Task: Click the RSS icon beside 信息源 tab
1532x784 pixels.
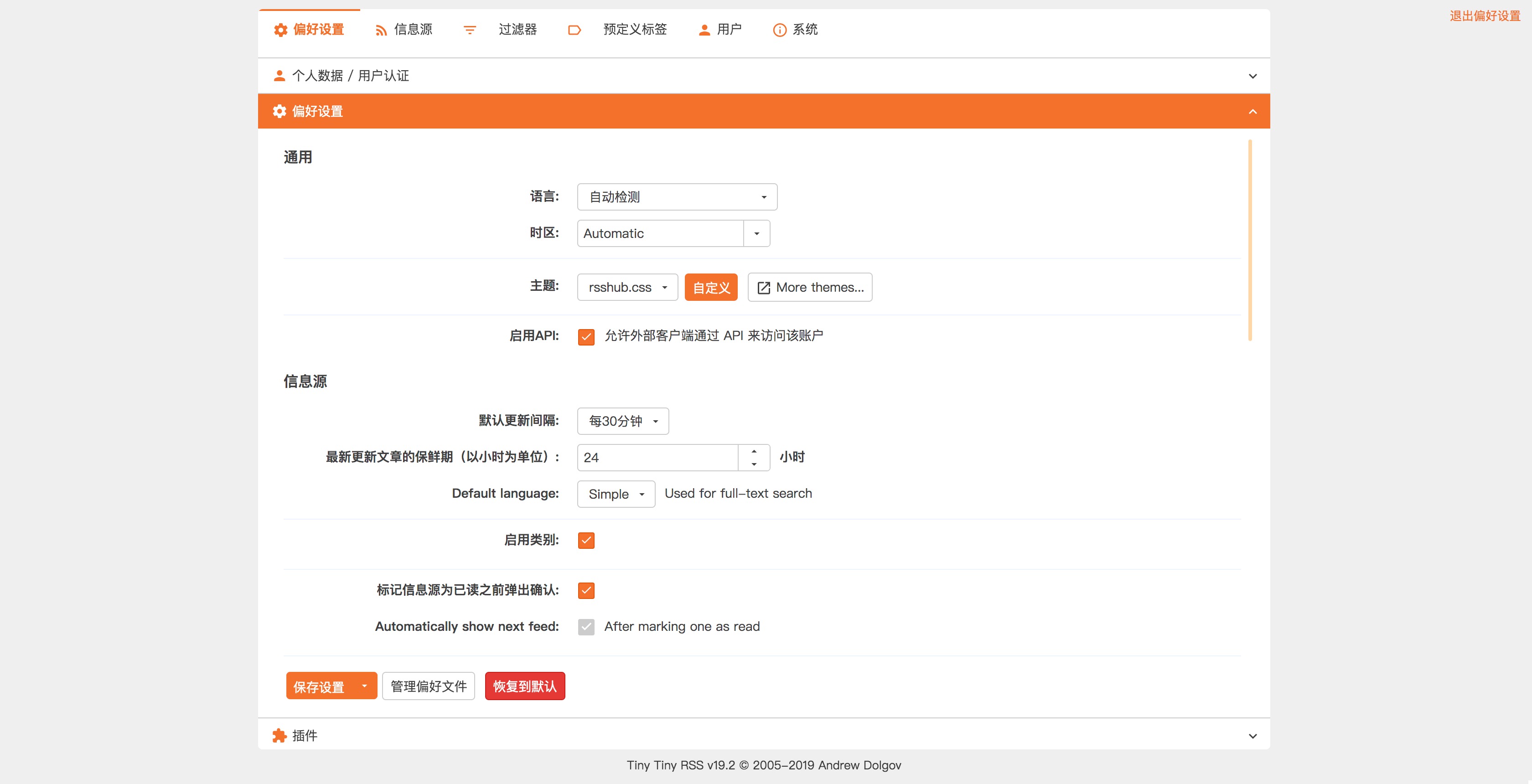Action: (381, 31)
